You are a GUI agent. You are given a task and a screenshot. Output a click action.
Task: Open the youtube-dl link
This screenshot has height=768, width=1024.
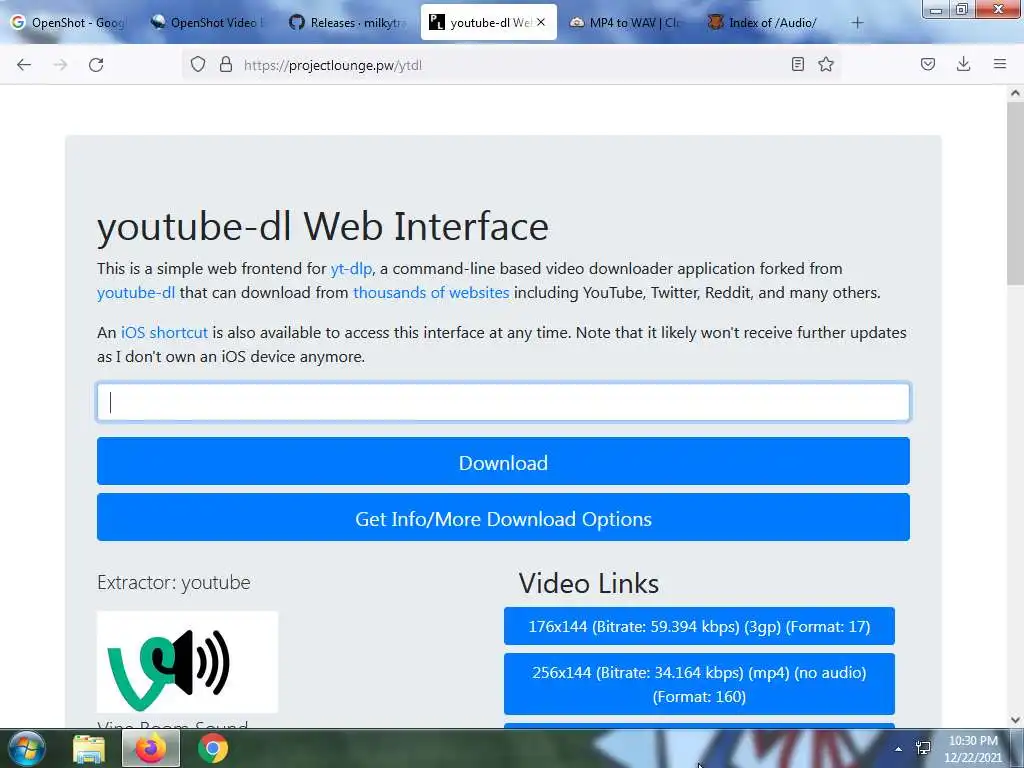pos(136,293)
